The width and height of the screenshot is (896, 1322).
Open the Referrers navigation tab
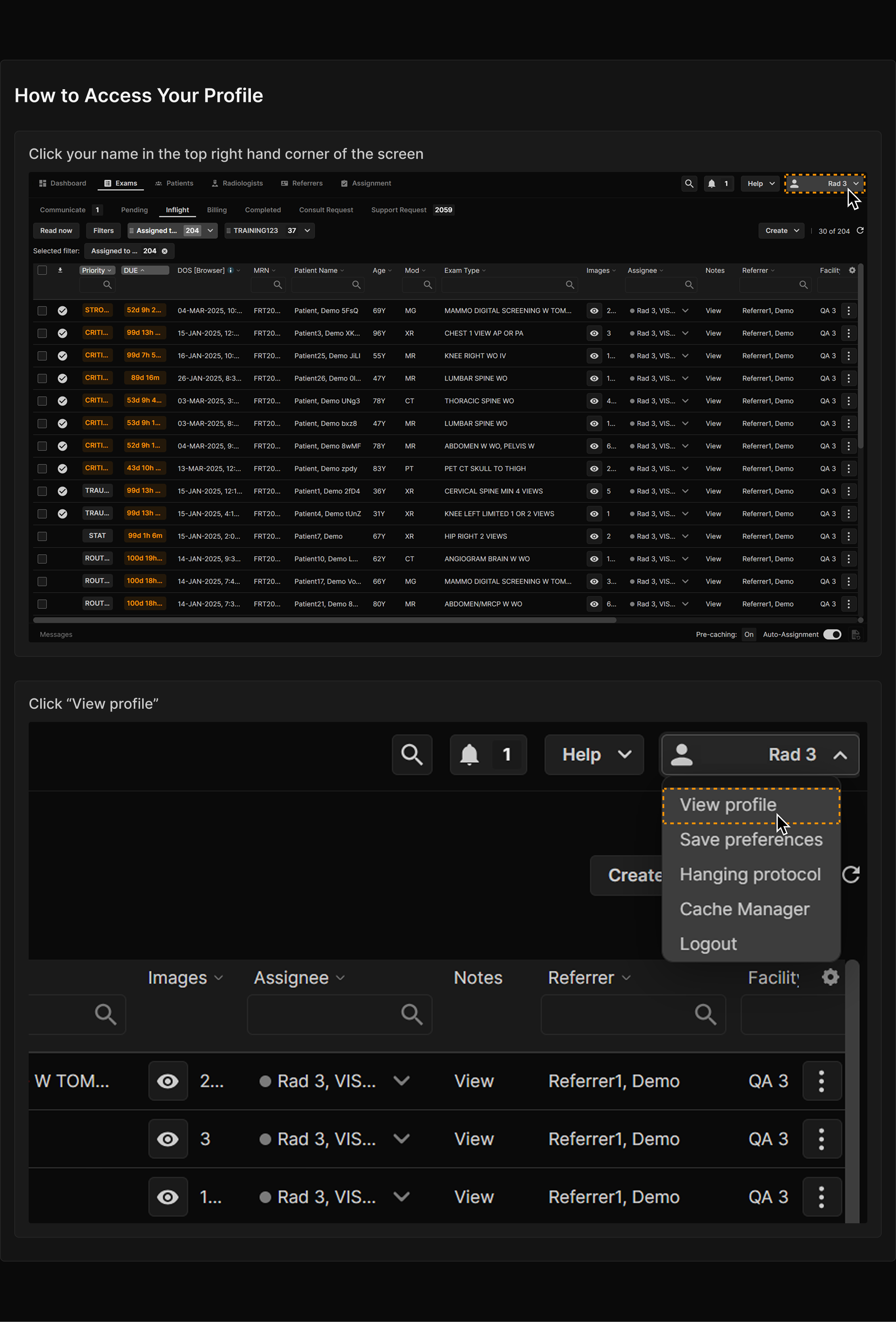point(301,183)
